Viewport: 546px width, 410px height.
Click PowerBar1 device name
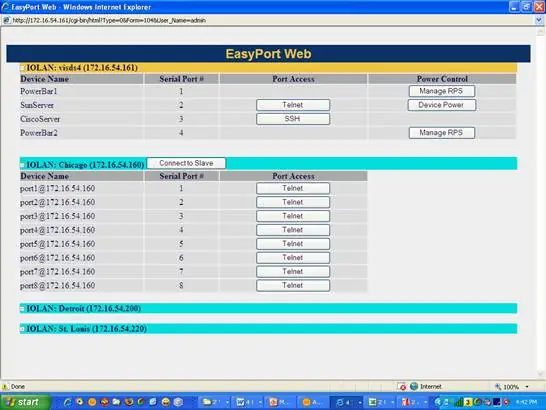[39, 92]
